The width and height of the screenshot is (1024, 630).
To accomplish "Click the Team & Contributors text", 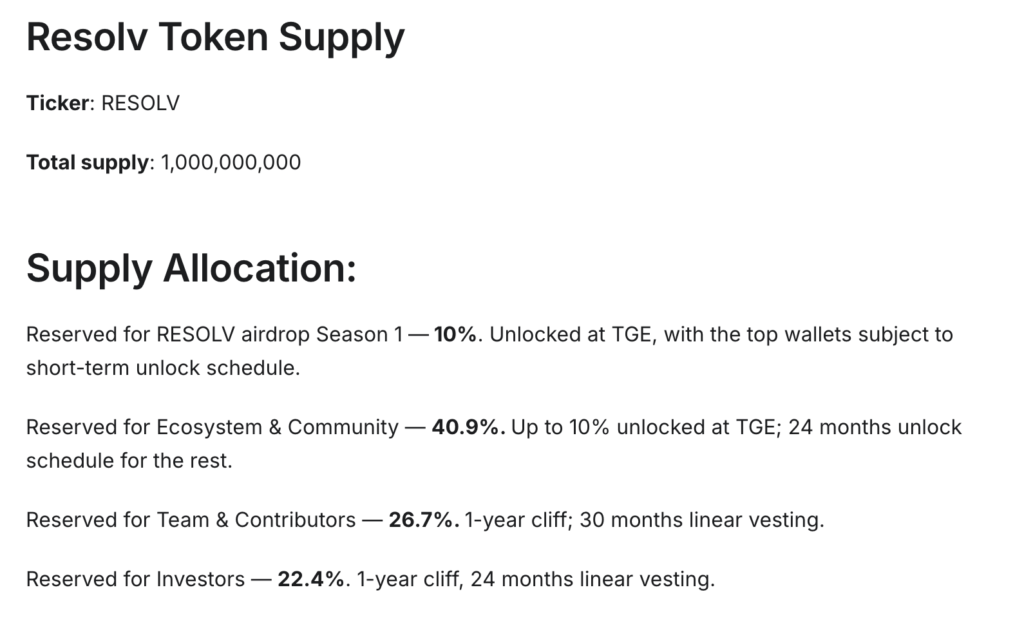I will [256, 520].
